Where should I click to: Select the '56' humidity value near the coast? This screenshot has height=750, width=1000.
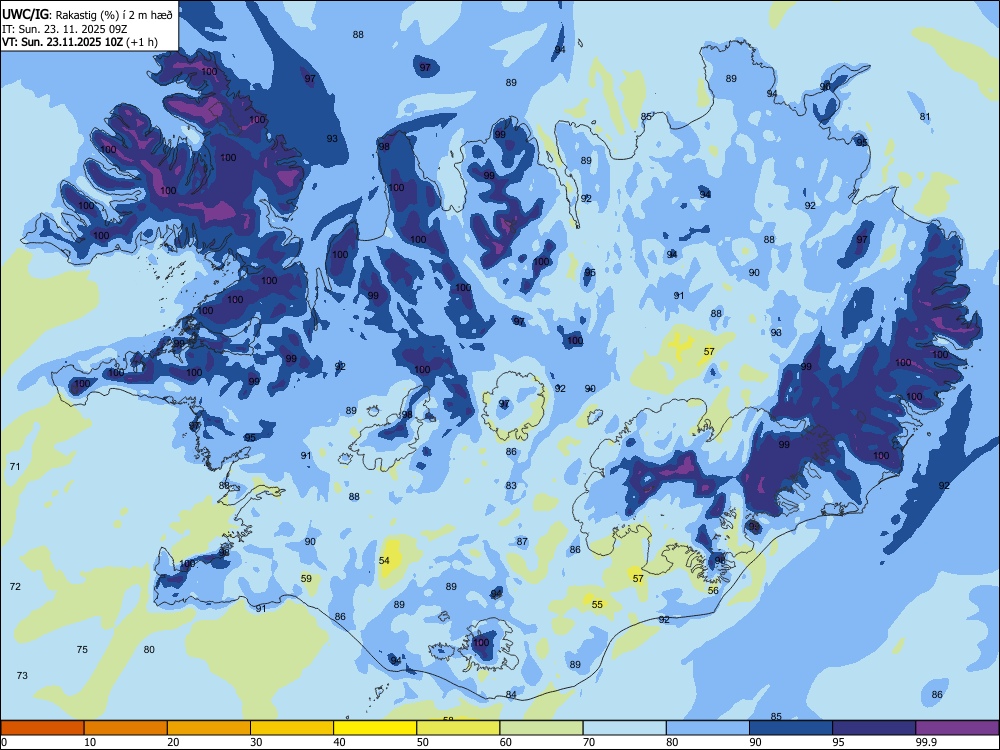[x=714, y=591]
